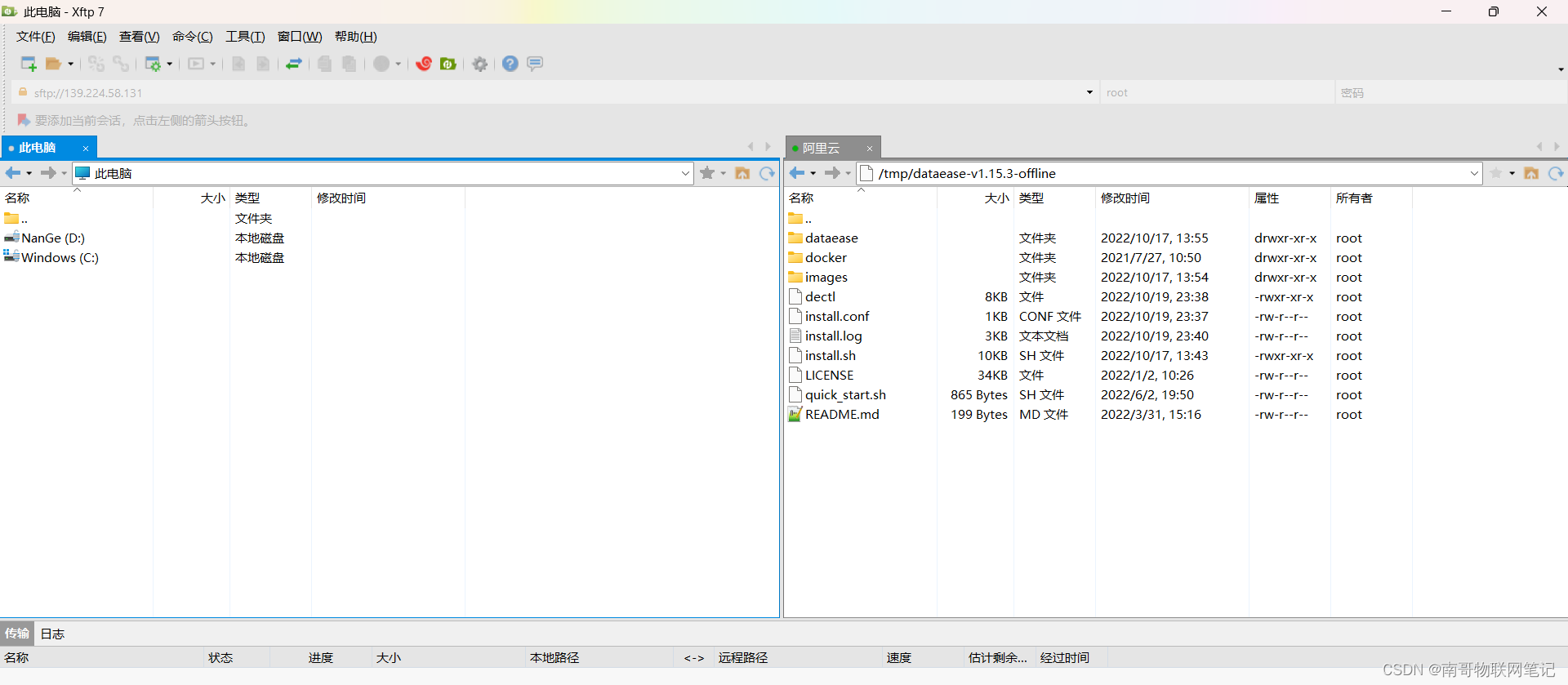
Task: Click the synchronize blue-green arrows icon
Action: [x=294, y=64]
